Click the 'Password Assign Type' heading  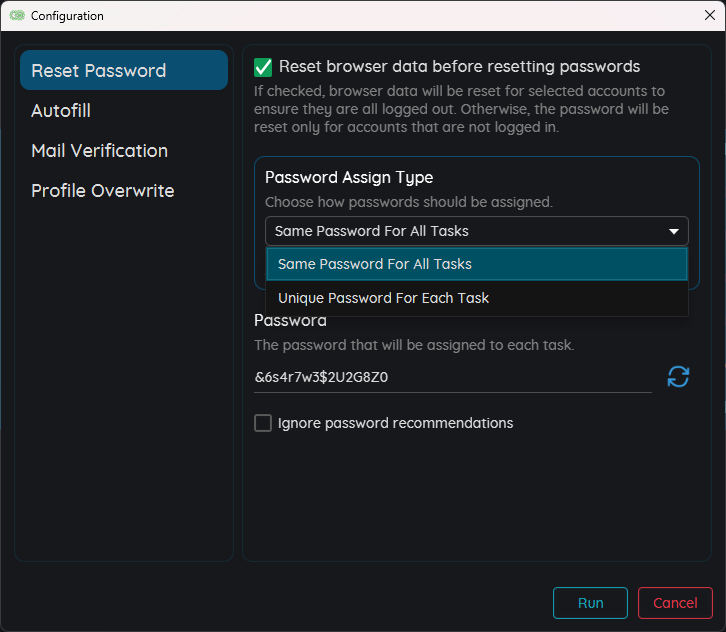coord(349,177)
